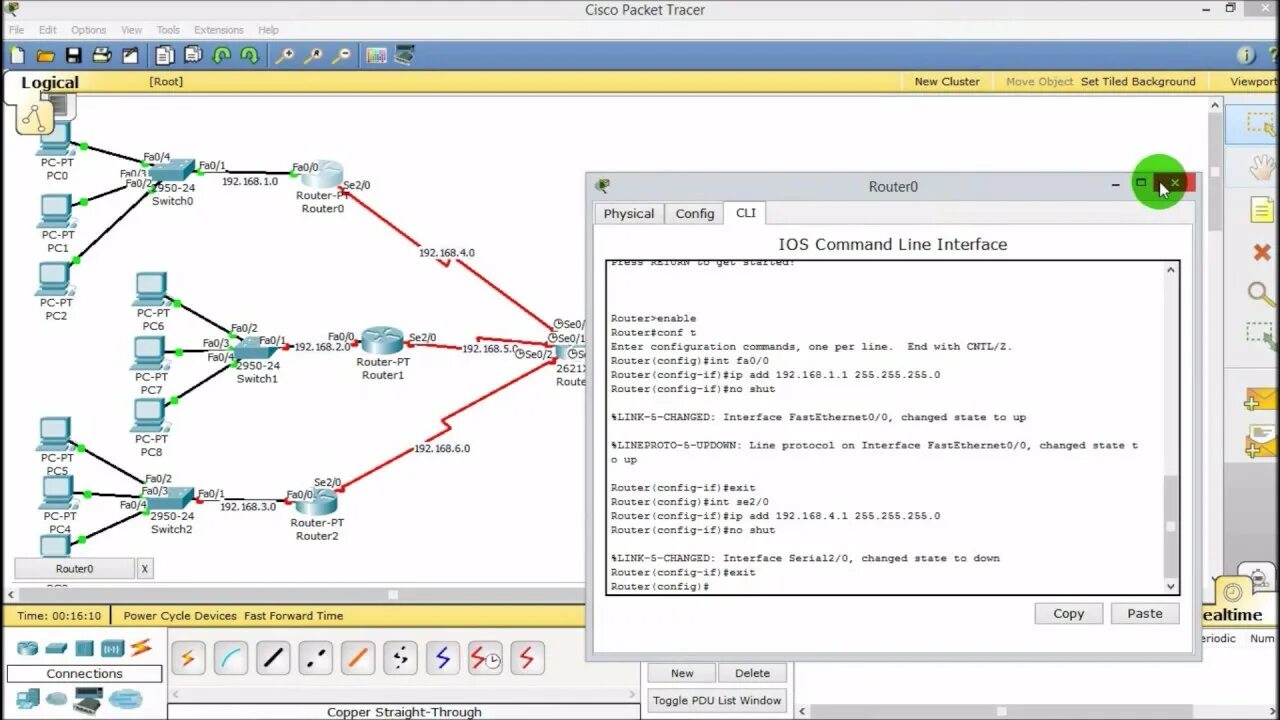Open the File menu
The height and width of the screenshot is (720, 1280).
tap(16, 30)
